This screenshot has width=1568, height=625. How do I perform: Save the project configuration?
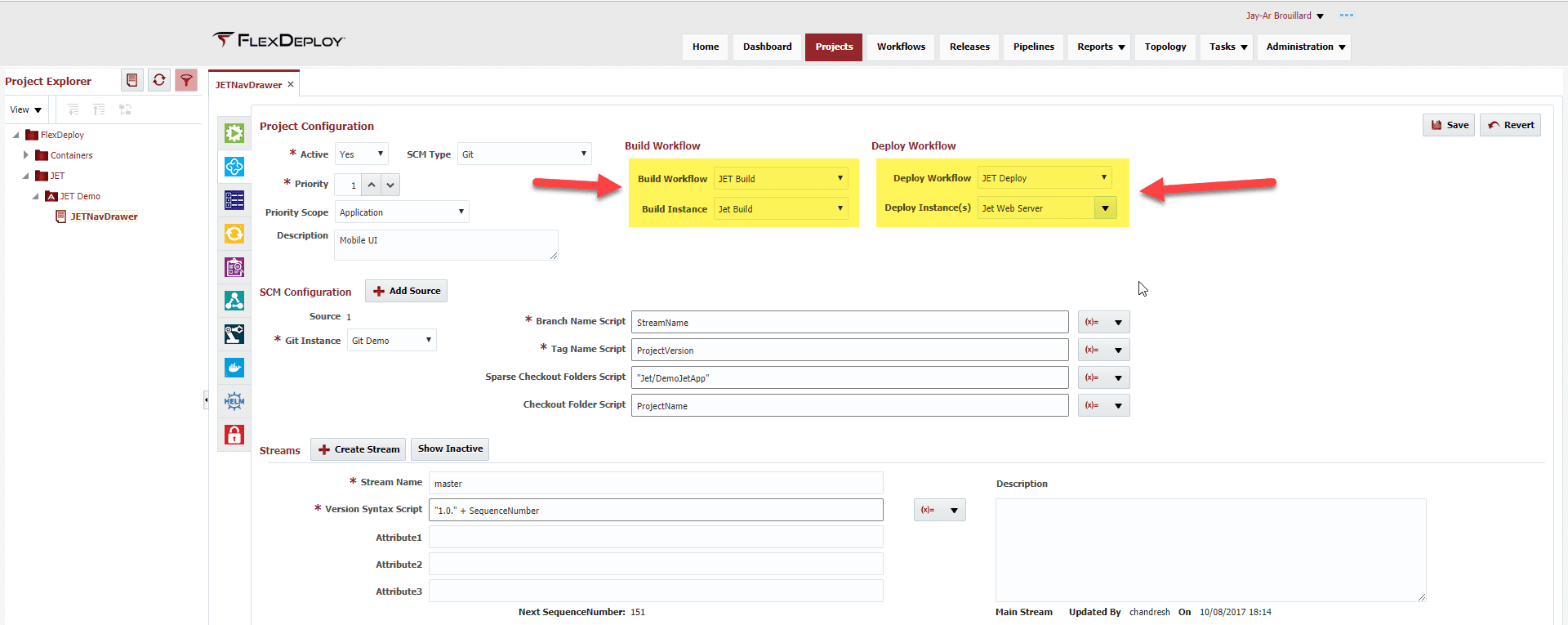1449,125
